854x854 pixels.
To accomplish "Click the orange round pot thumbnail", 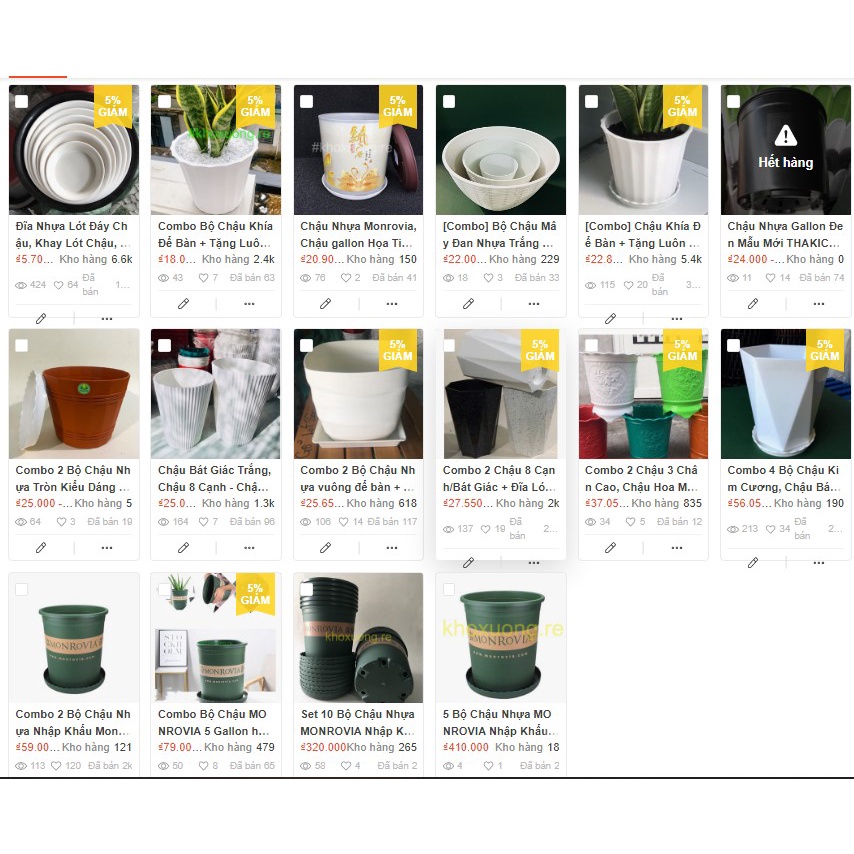I will (x=74, y=394).
